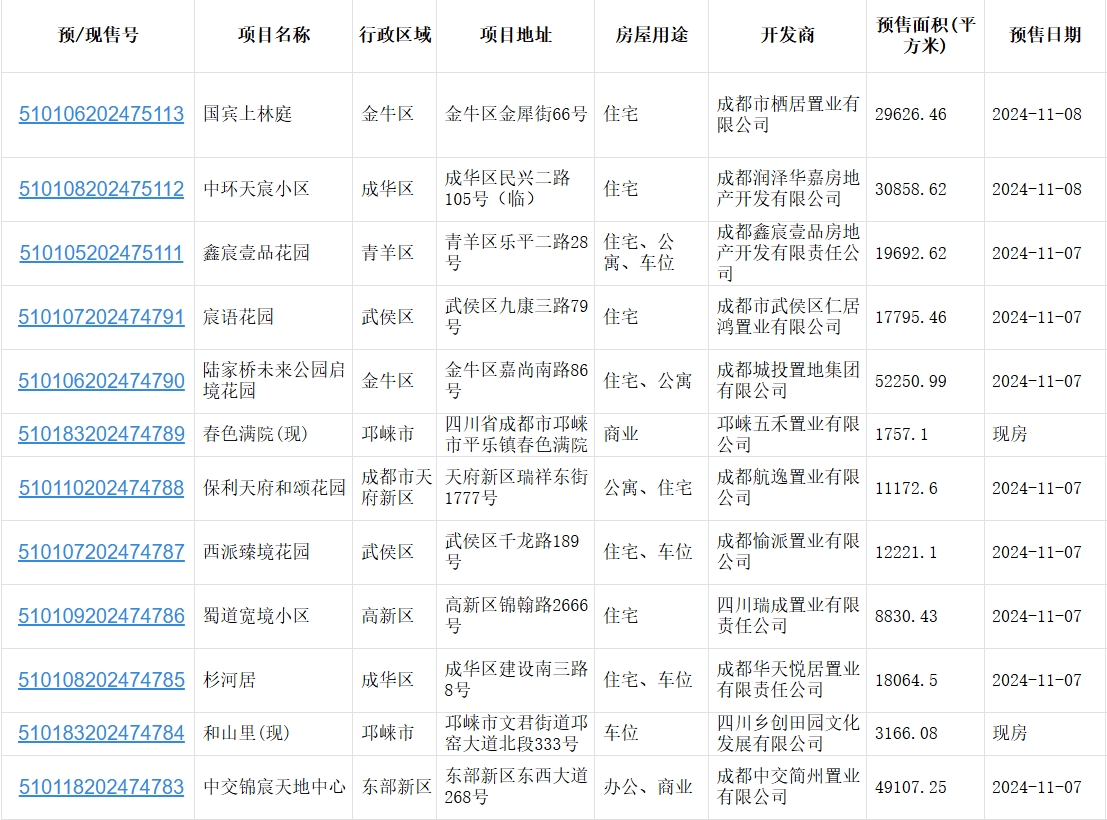Click usage cell 办公、商业
The width and height of the screenshot is (1107, 820).
tap(647, 787)
